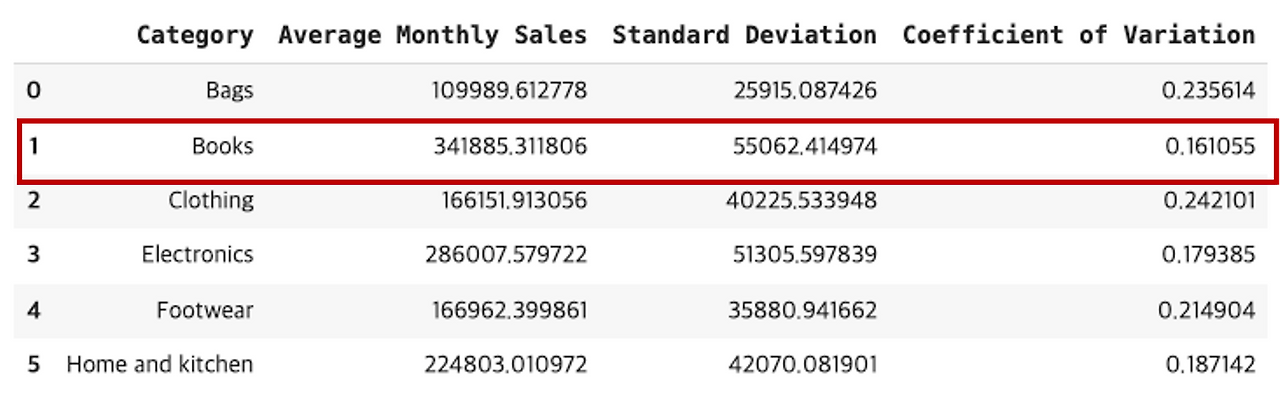The width and height of the screenshot is (1280, 403).
Task: Select the Home and kitchen cell
Action: click(x=160, y=364)
